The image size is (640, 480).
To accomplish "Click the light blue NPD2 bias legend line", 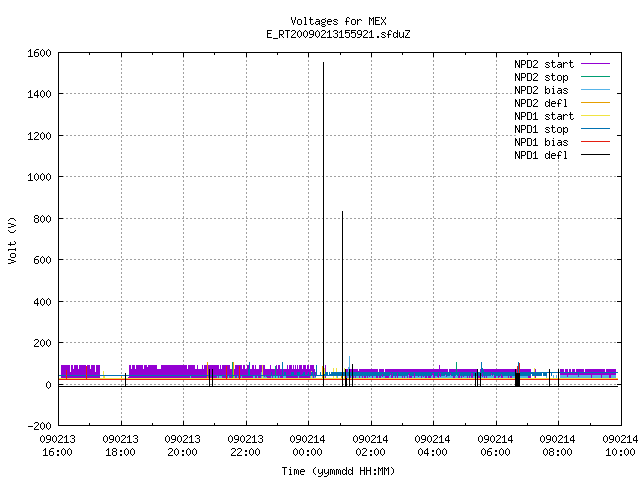I will click(596, 90).
